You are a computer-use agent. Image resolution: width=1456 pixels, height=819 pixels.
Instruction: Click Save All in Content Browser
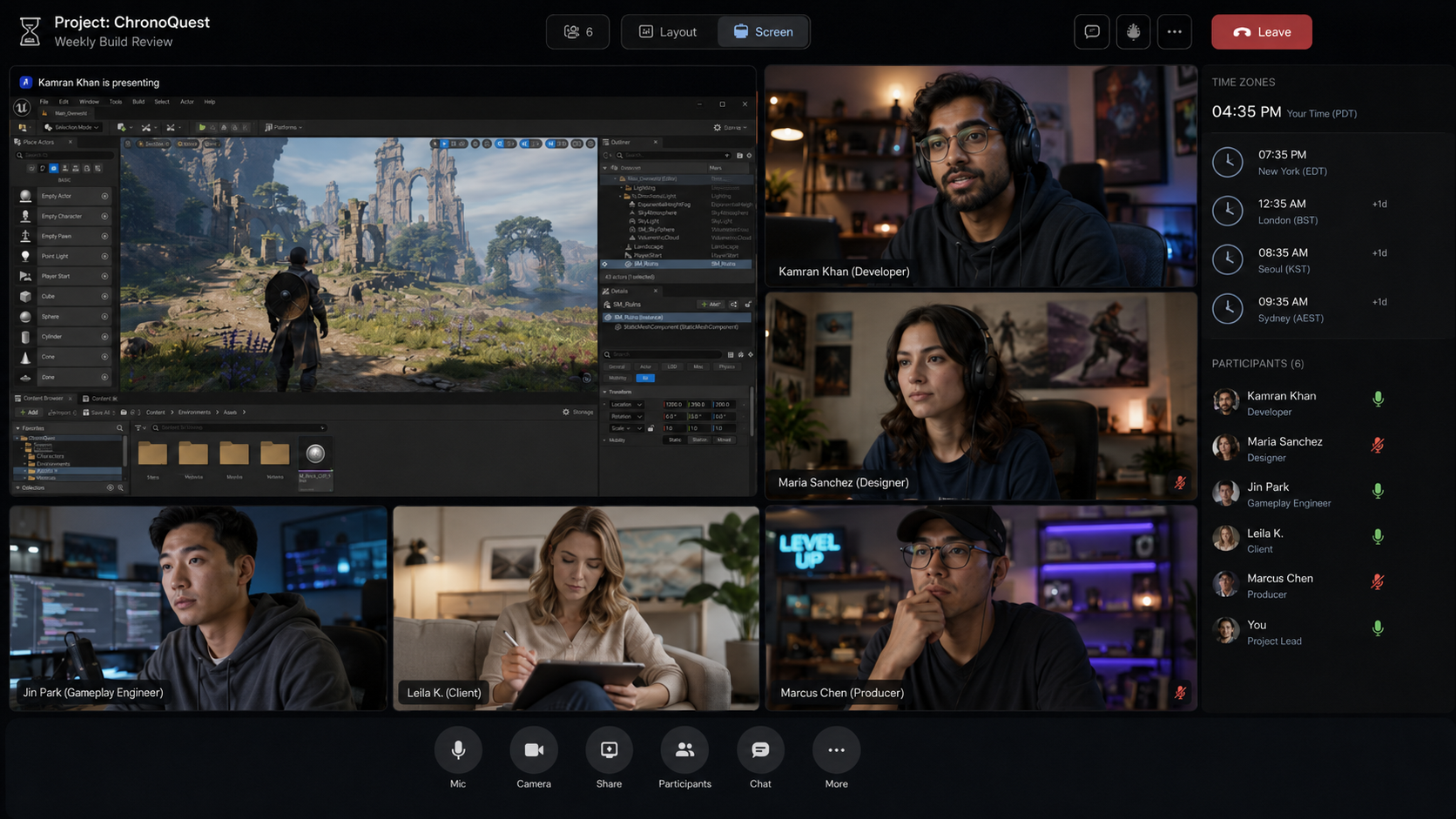click(98, 413)
